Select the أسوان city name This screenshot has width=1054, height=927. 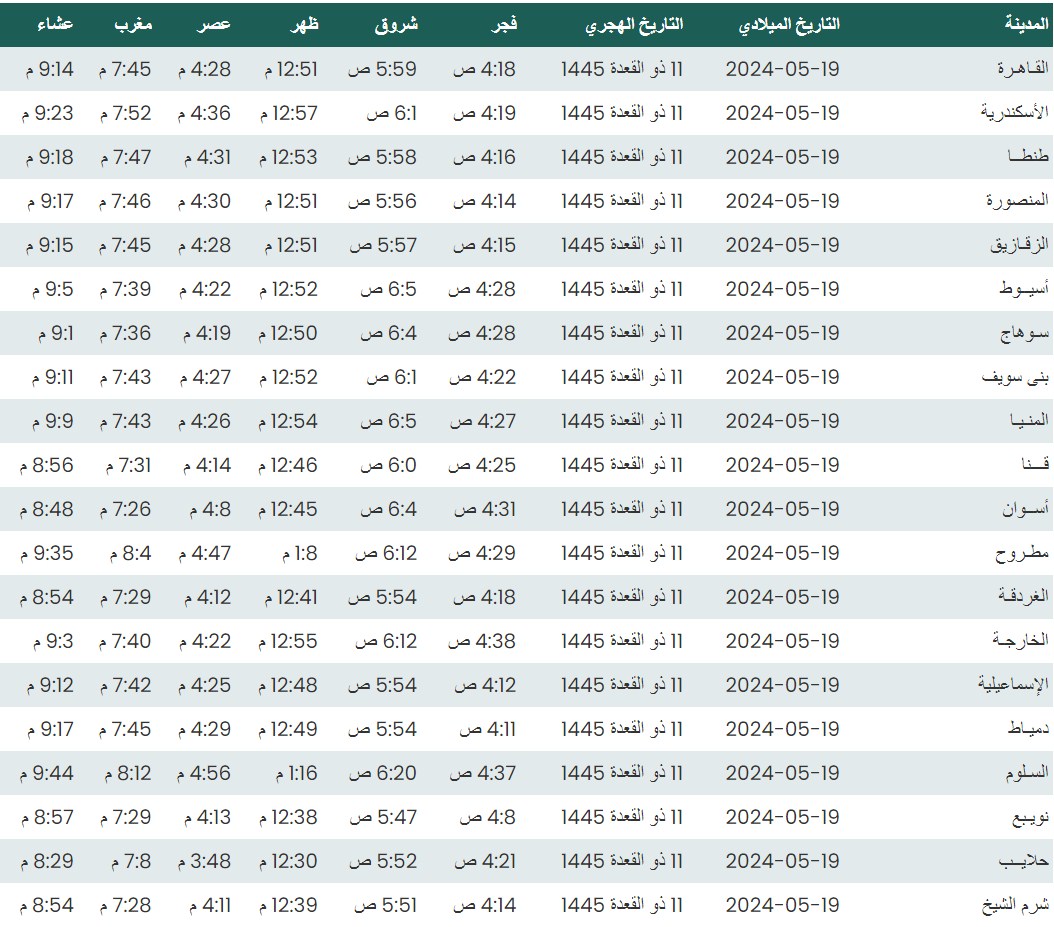click(x=1026, y=509)
